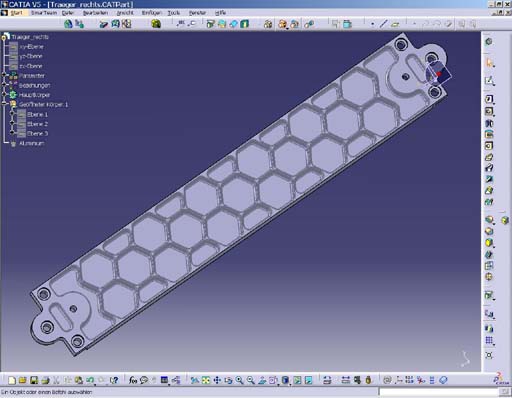Select the Sketcher icon in the right toolbar

(489, 80)
